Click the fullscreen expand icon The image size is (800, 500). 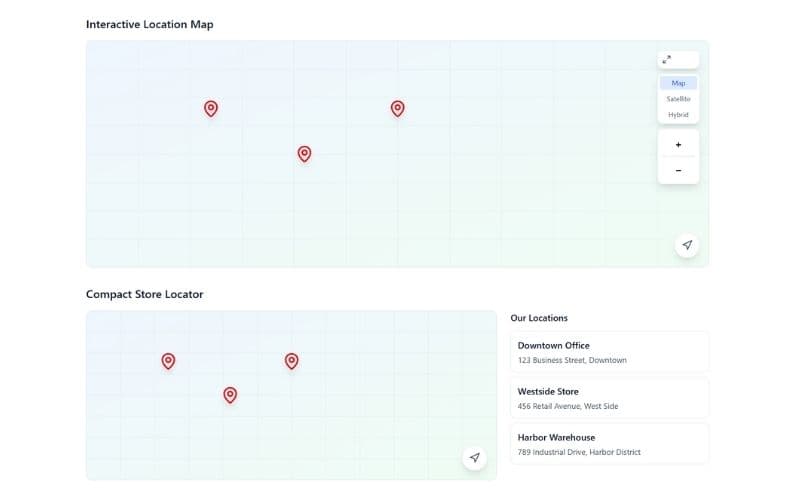[667, 60]
